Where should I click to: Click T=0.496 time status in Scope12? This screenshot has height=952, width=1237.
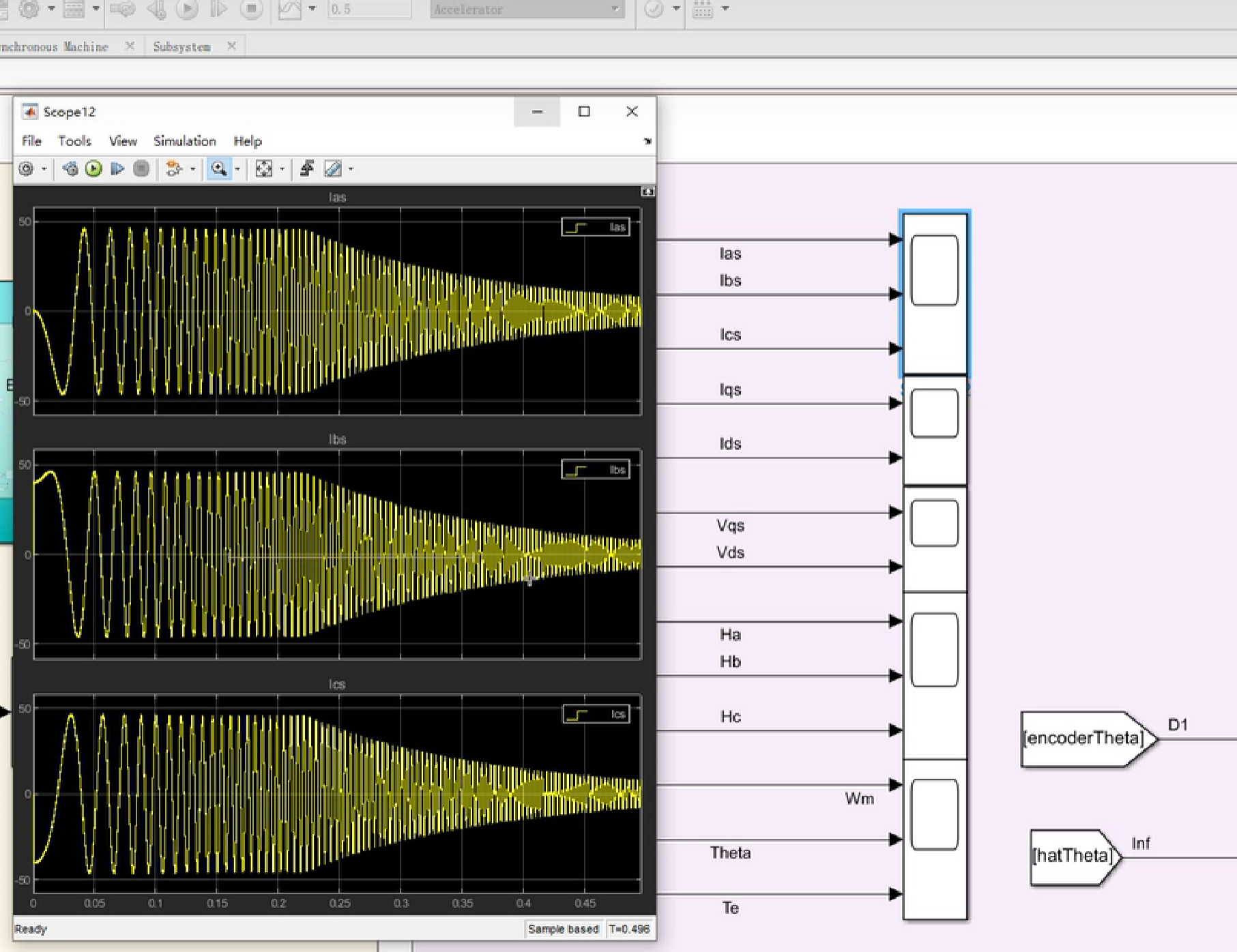pyautogui.click(x=630, y=929)
